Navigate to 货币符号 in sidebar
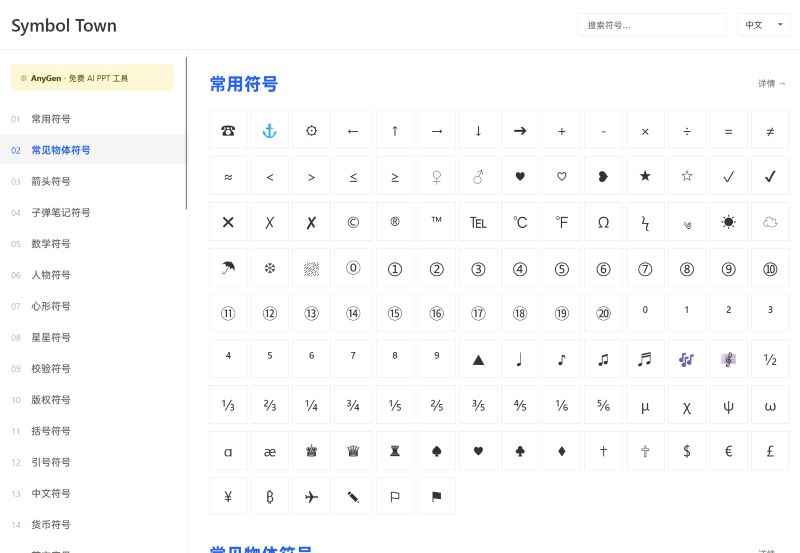This screenshot has width=800, height=553. tap(93, 524)
